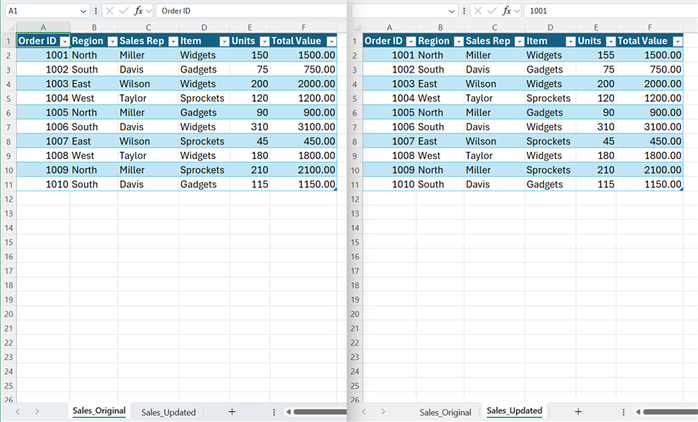Go to next sheet arrow in left window
The height and width of the screenshot is (422, 698).
click(x=37, y=412)
